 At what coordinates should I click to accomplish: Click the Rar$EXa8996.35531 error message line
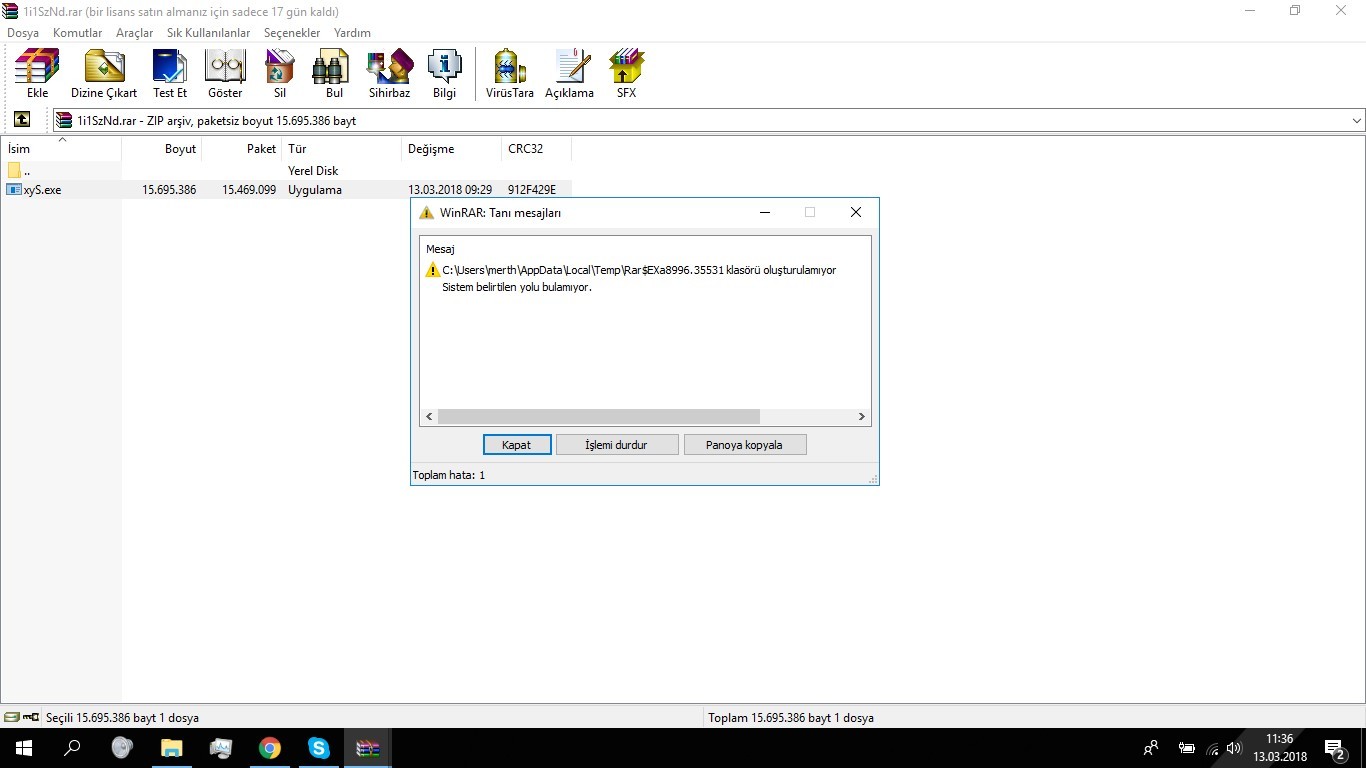[639, 270]
